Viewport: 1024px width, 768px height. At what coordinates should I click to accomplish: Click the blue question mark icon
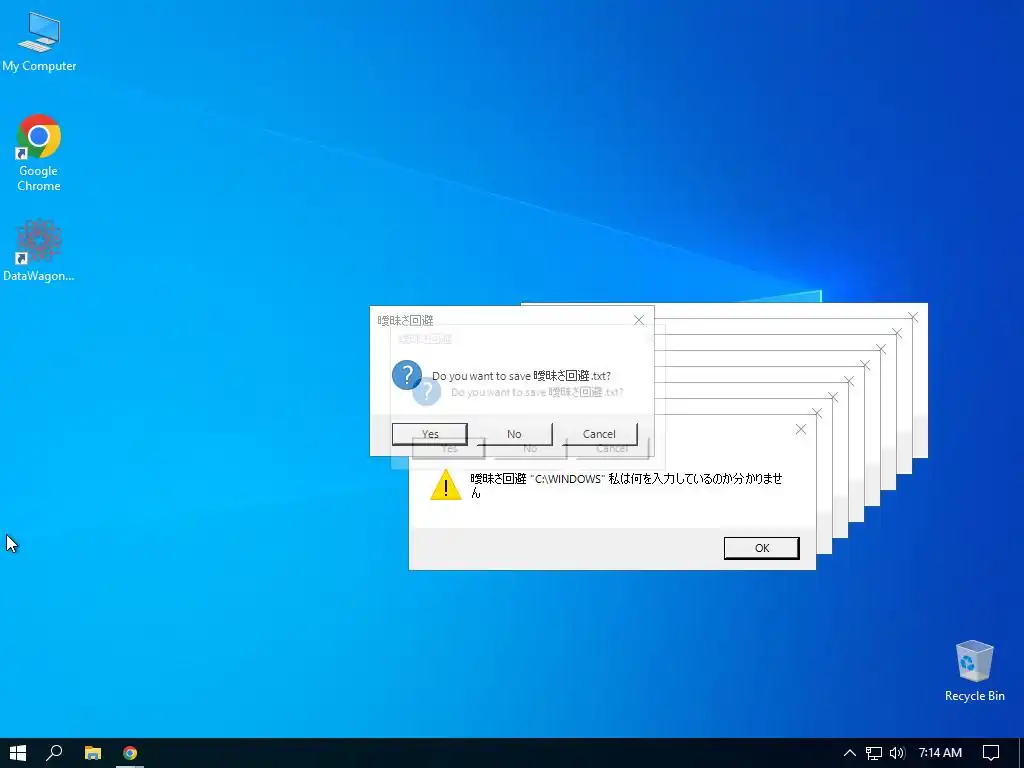pos(406,375)
